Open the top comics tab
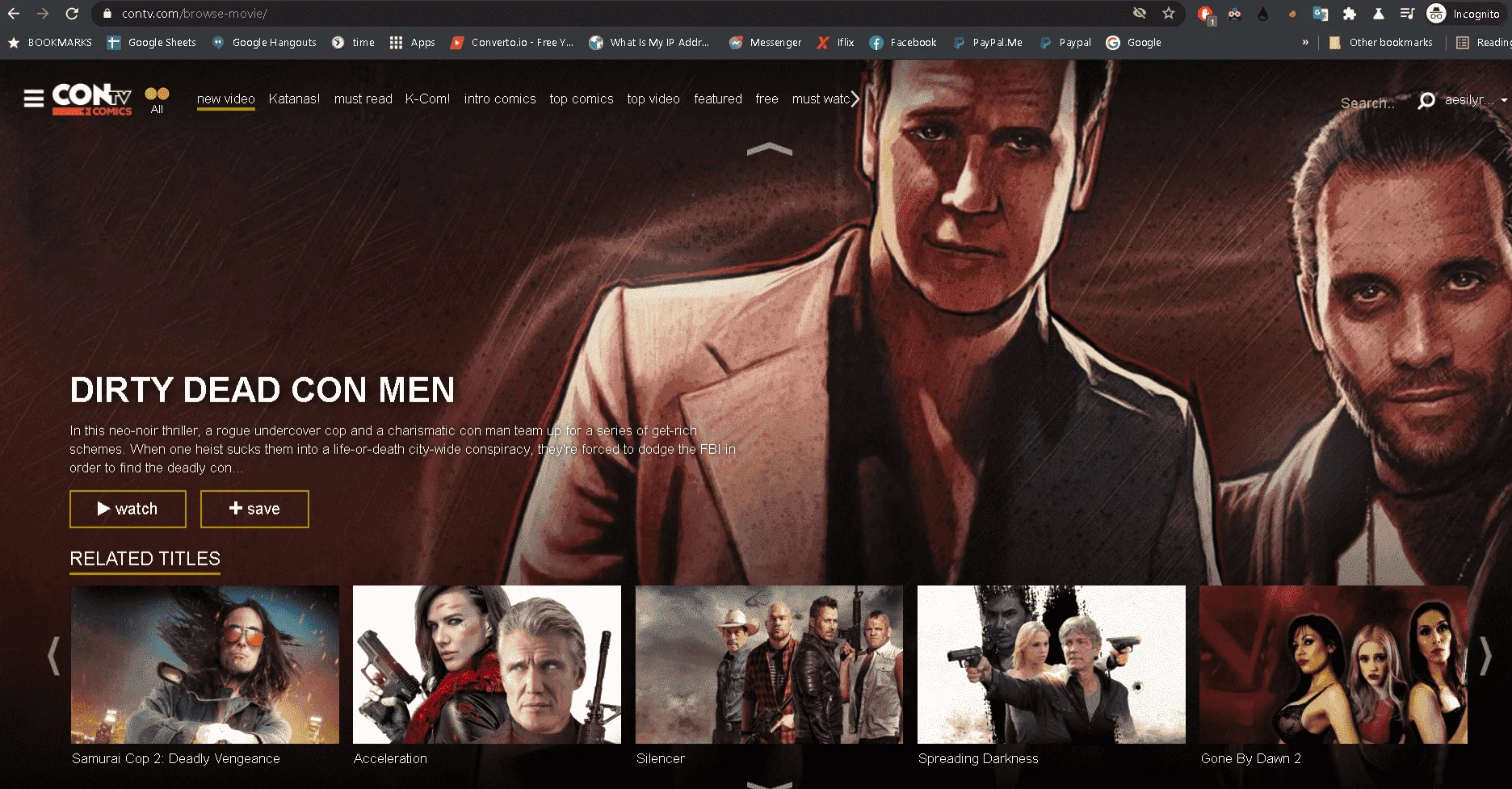This screenshot has width=1512, height=789. (x=582, y=99)
